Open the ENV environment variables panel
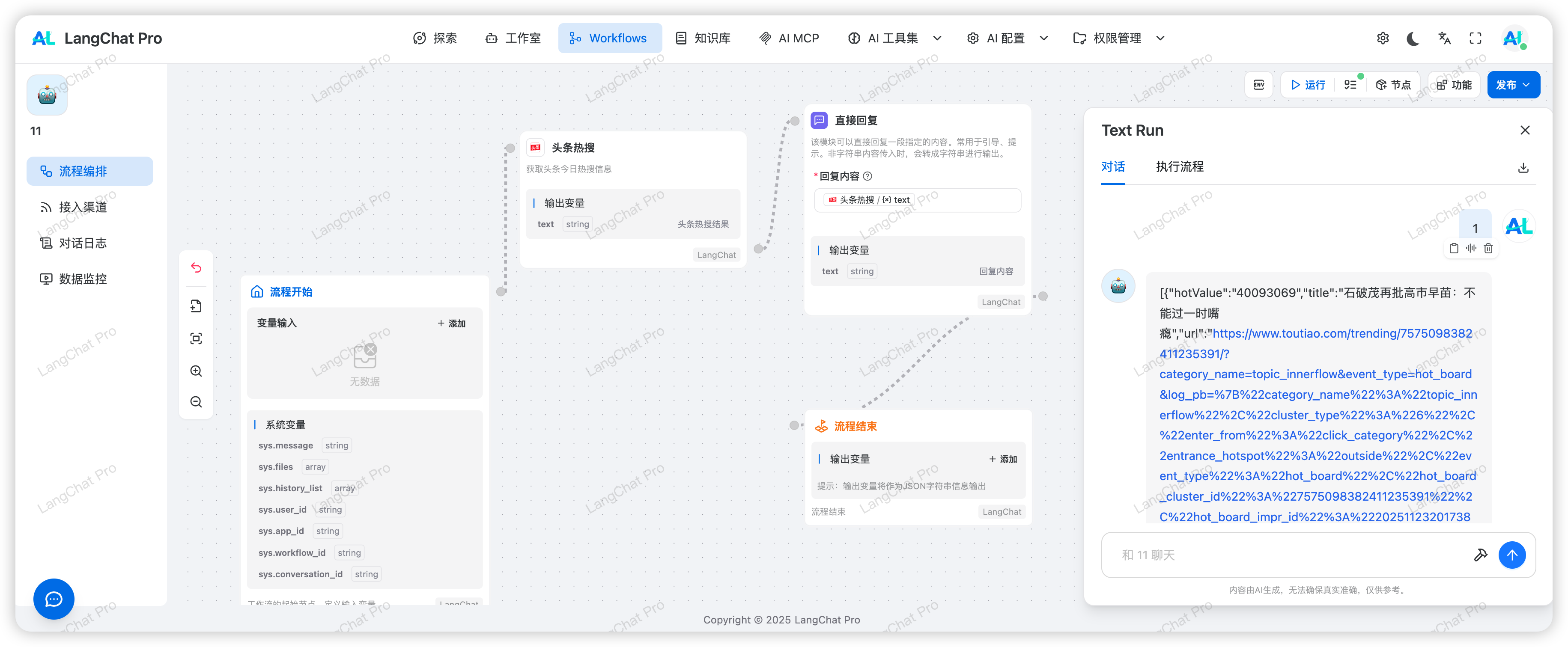1568x647 pixels. click(x=1259, y=85)
